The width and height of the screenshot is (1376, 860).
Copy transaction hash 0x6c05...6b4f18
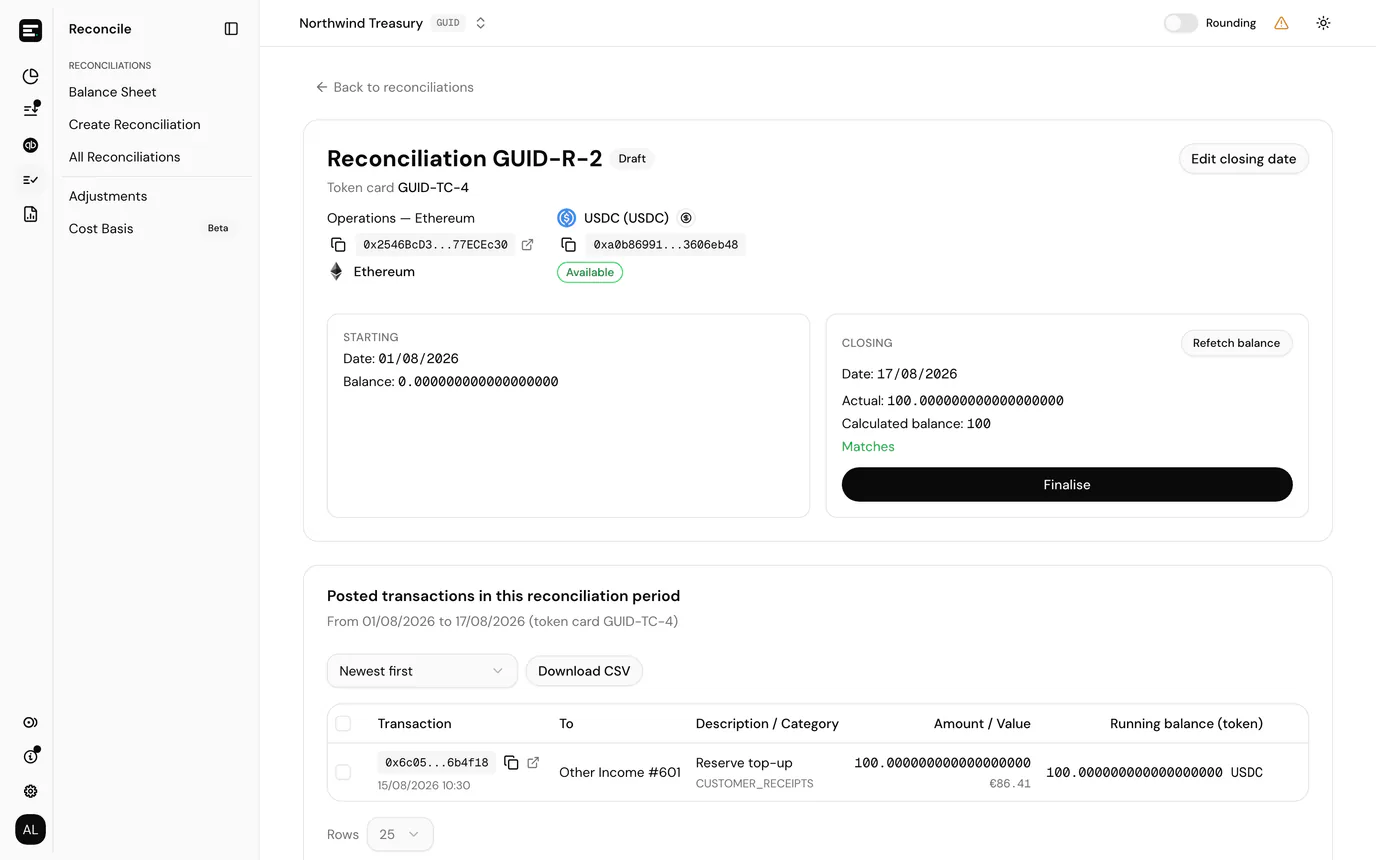coord(511,763)
